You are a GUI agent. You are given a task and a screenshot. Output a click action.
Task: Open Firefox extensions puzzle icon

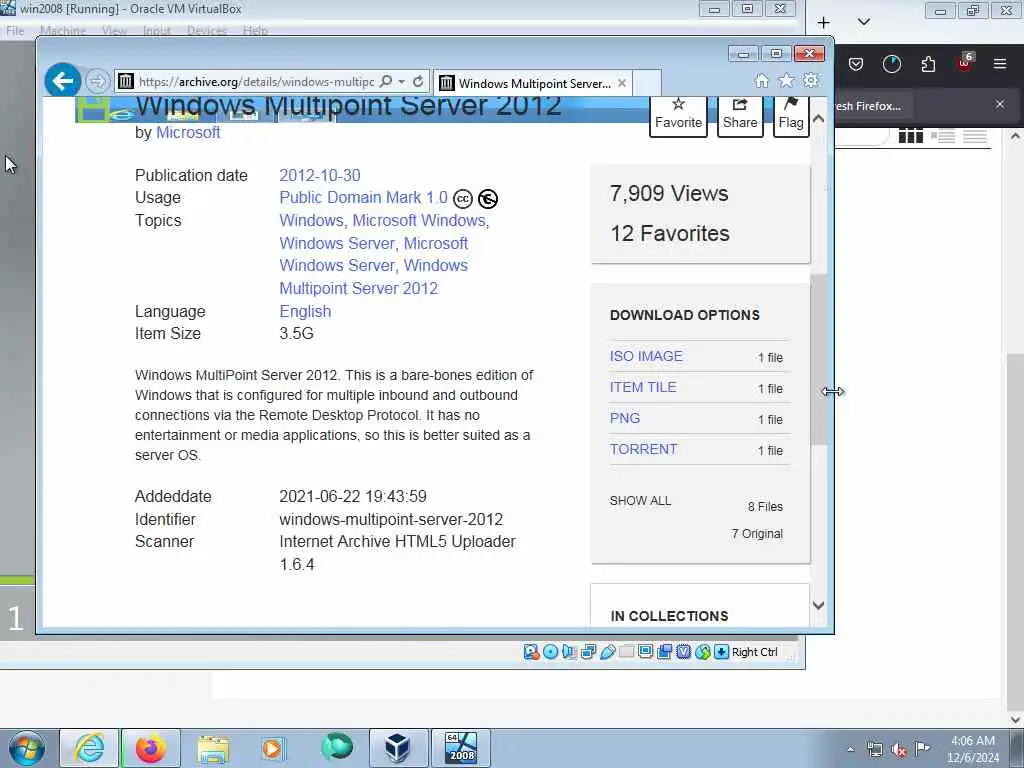[928, 64]
